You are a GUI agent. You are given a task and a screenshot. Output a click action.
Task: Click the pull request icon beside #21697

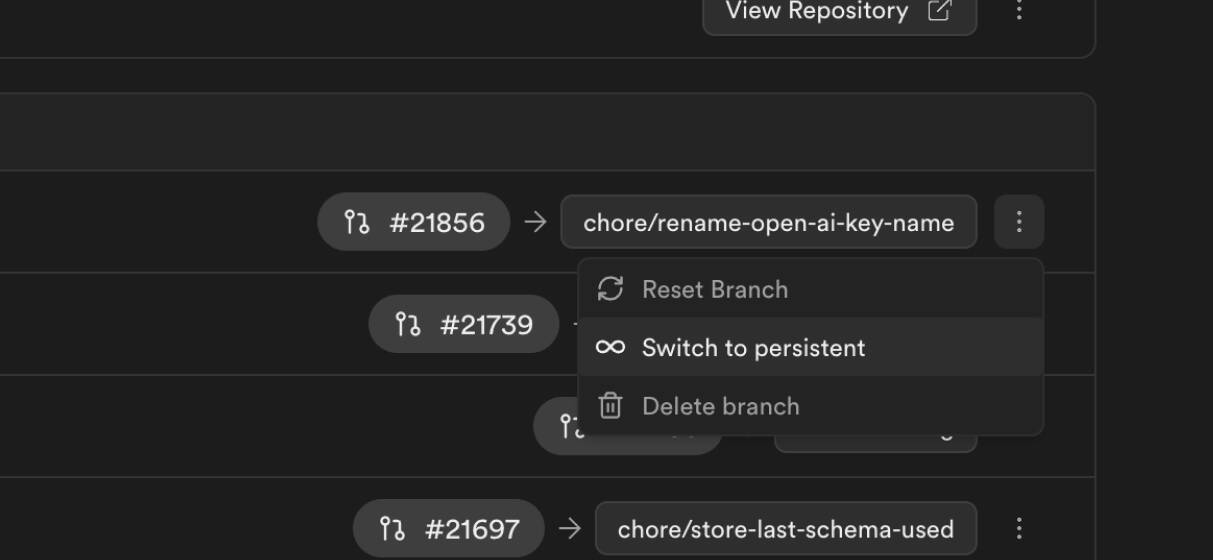click(392, 528)
